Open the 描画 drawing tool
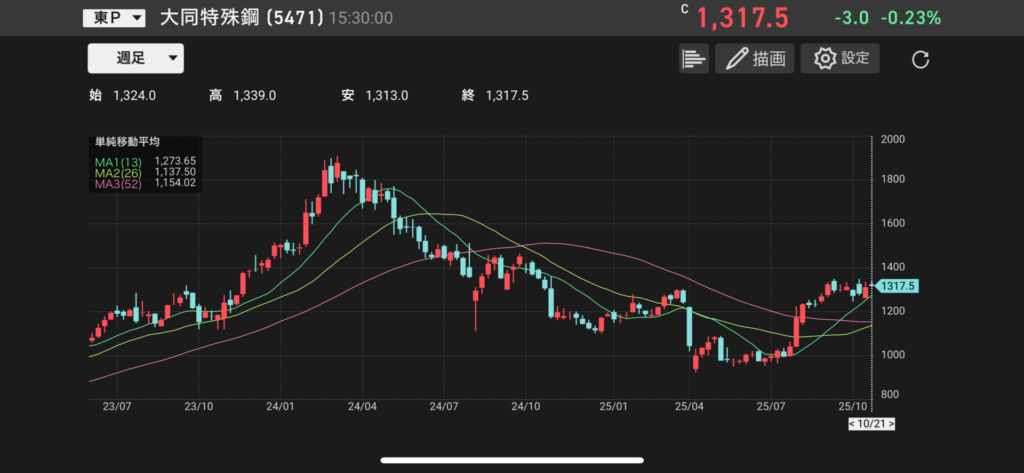1024x473 pixels. [x=755, y=59]
